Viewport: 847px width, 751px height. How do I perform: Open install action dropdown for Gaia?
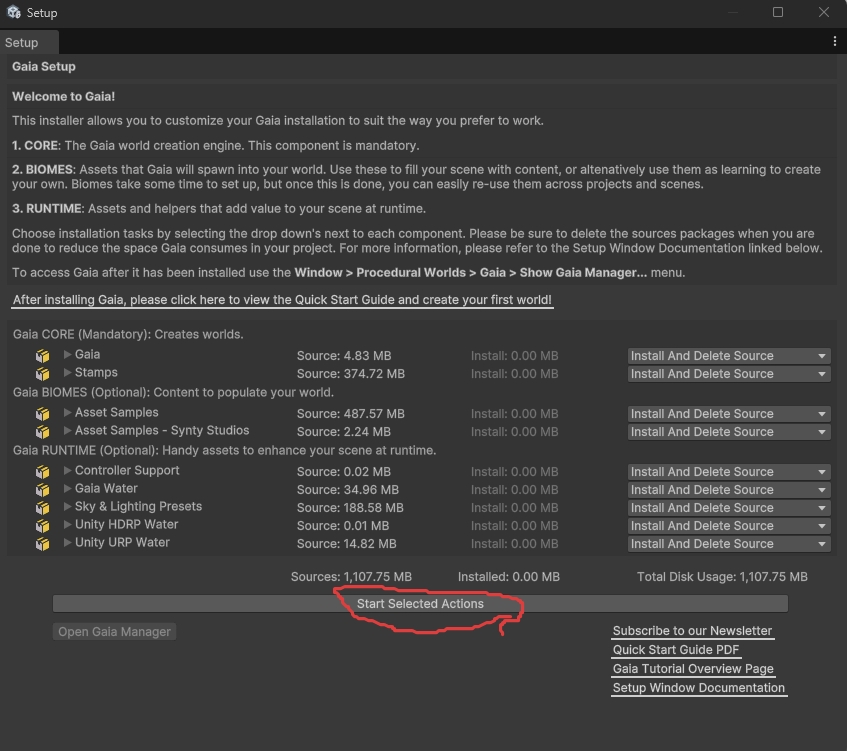[729, 356]
